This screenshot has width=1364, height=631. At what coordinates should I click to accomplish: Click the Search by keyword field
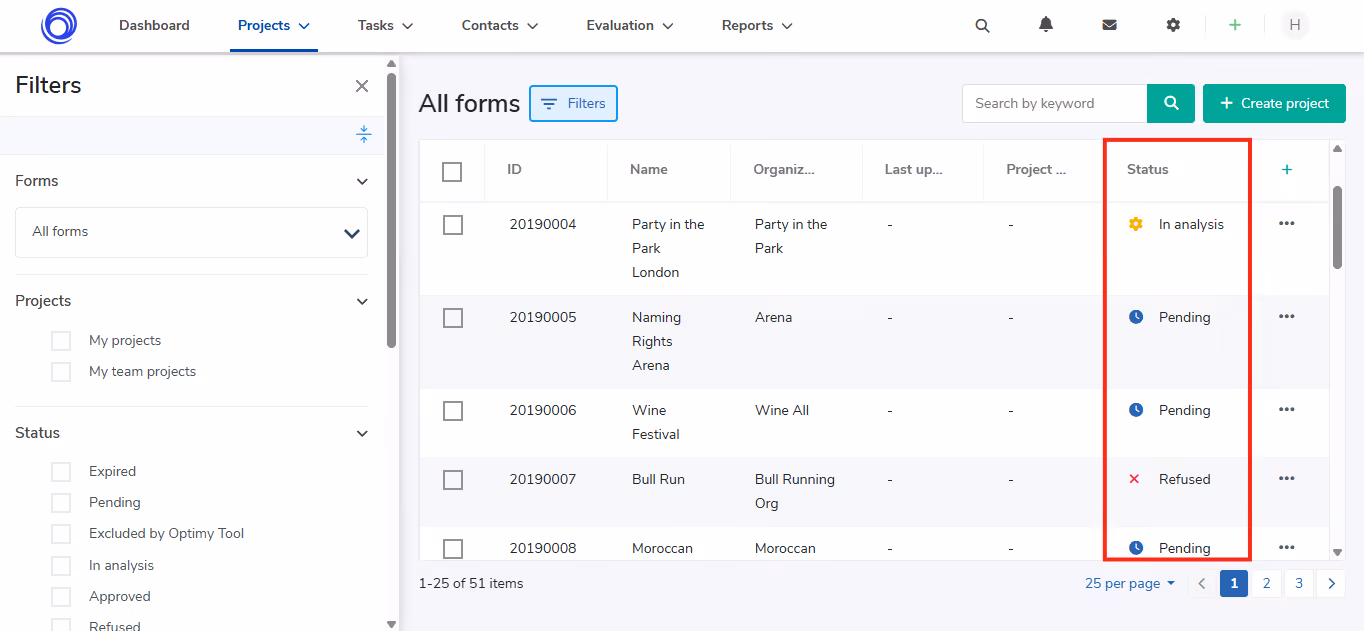pos(1054,103)
